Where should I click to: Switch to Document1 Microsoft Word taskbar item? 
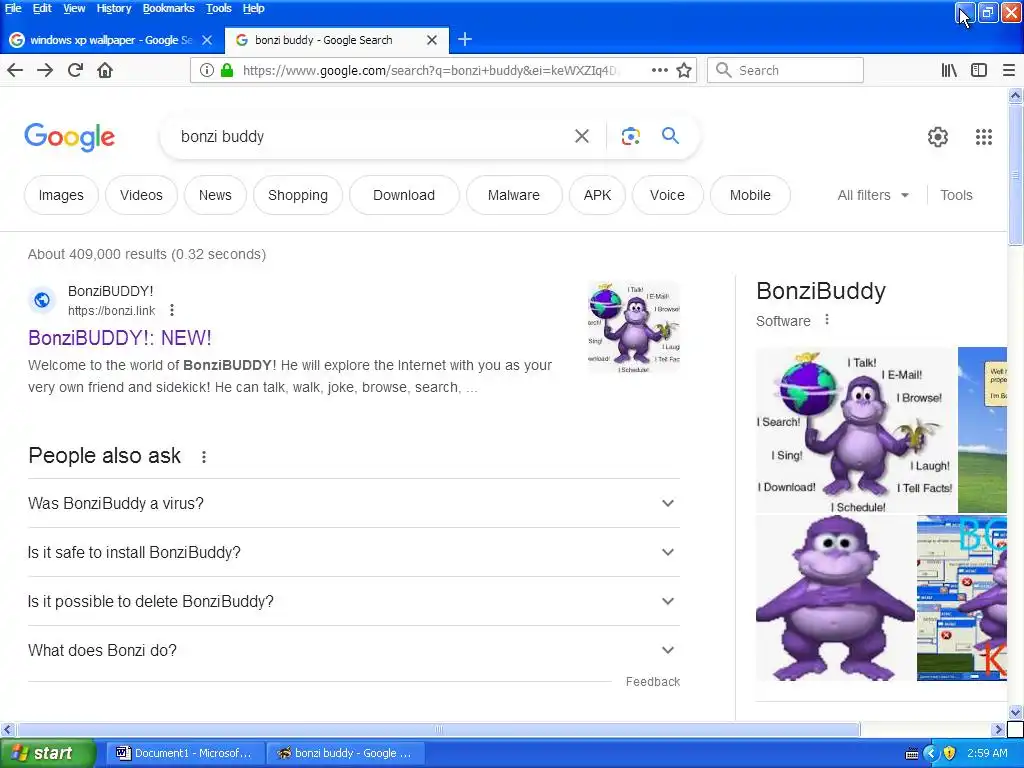click(186, 753)
